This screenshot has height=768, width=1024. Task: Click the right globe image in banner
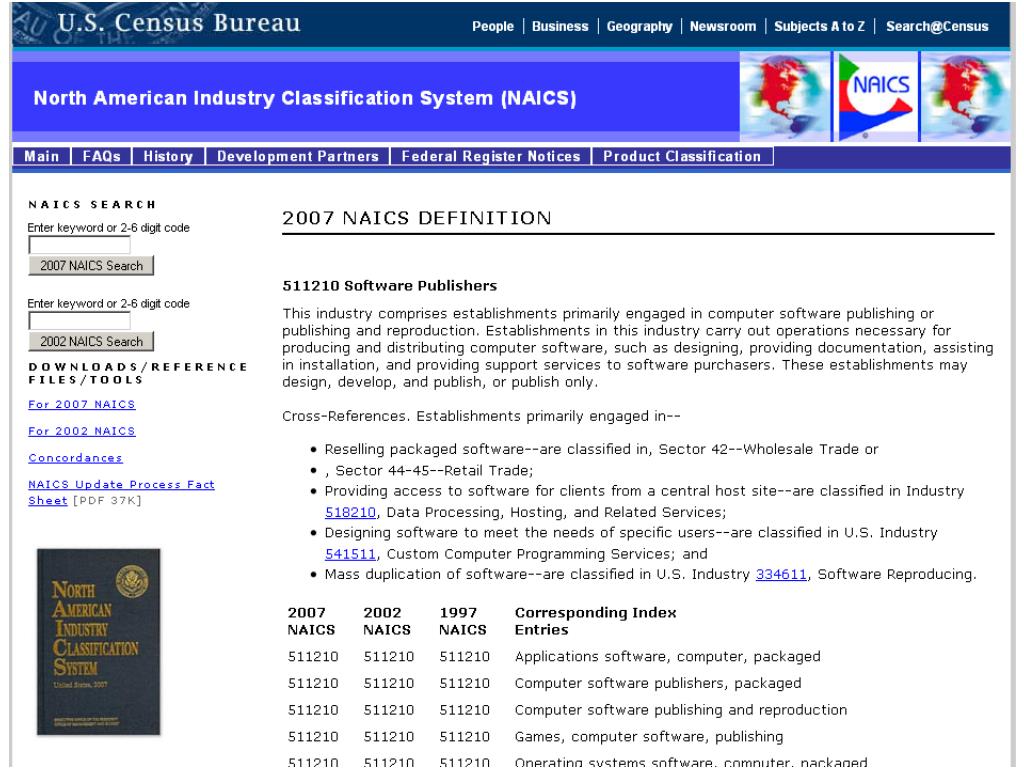(x=965, y=97)
